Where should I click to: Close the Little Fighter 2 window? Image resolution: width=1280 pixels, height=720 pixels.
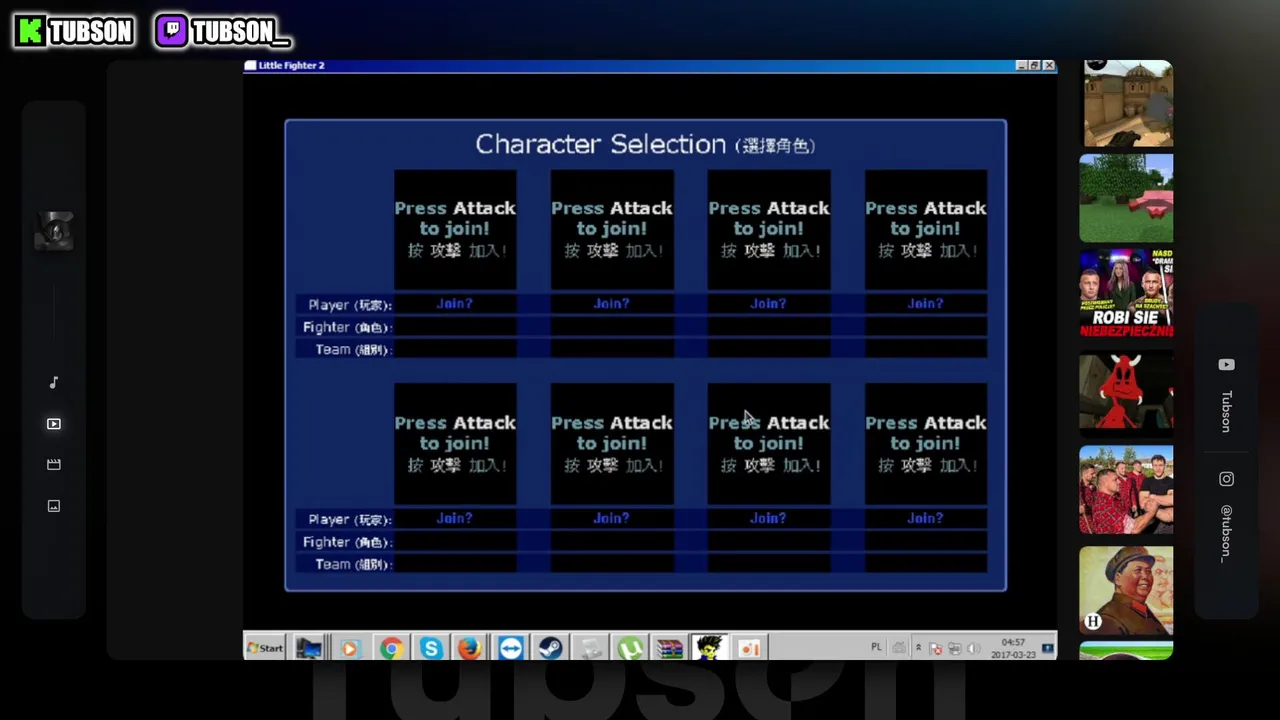1048,66
